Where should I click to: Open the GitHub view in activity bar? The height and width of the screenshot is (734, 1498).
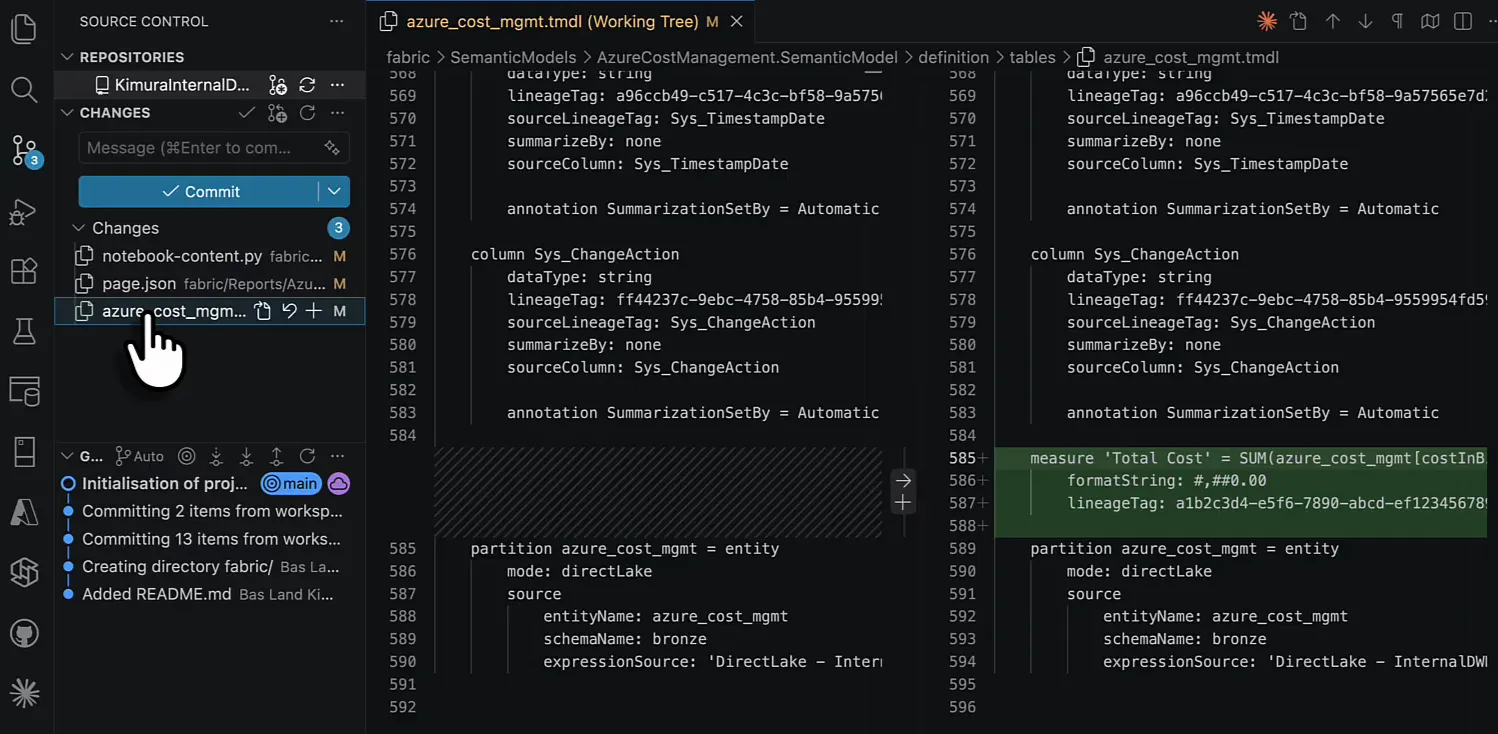pos(24,632)
